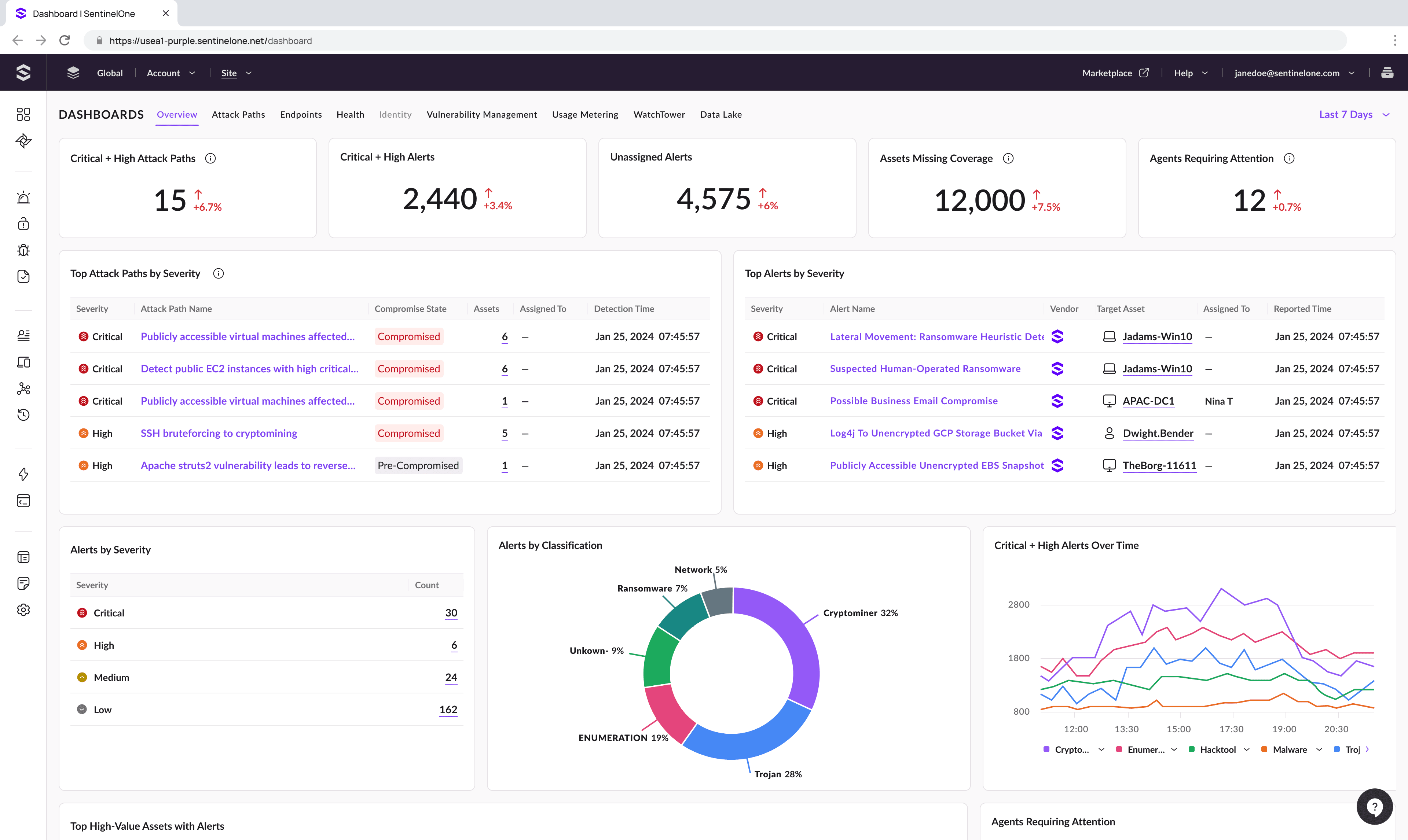
Task: Open the Dashboards grid icon in sidebar
Action: pyautogui.click(x=24, y=114)
